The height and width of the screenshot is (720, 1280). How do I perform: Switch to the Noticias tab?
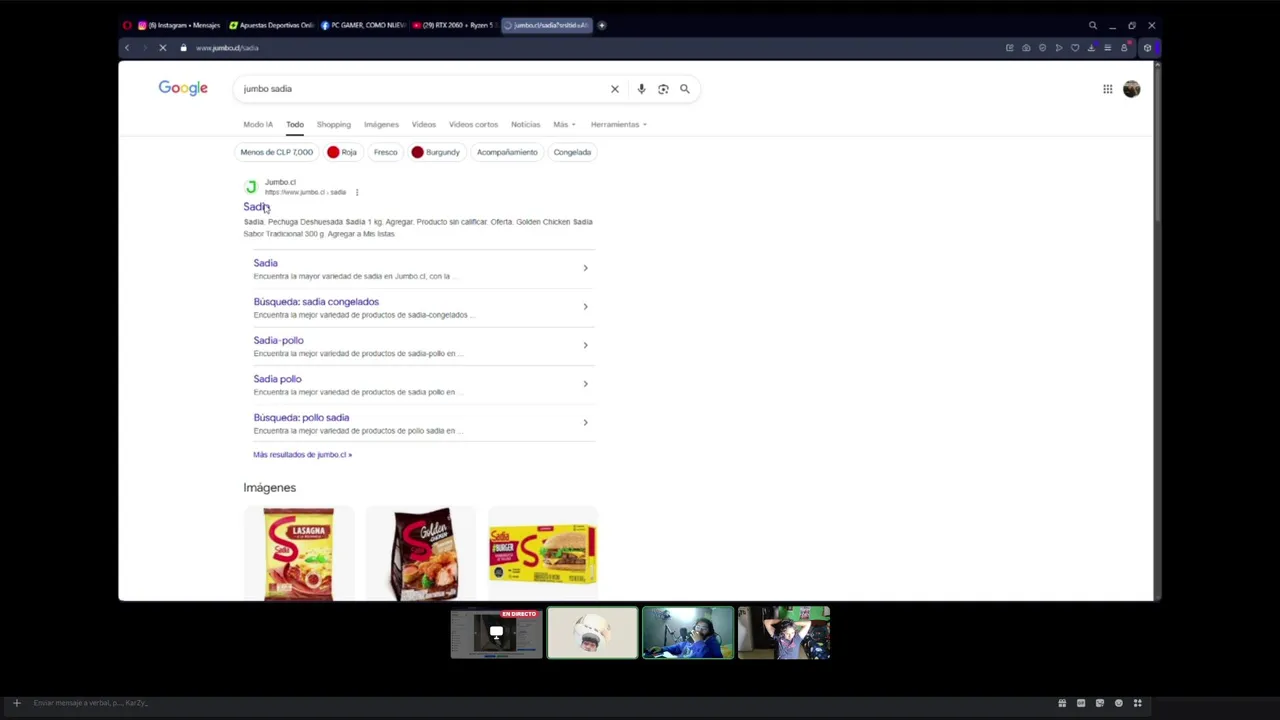point(525,125)
